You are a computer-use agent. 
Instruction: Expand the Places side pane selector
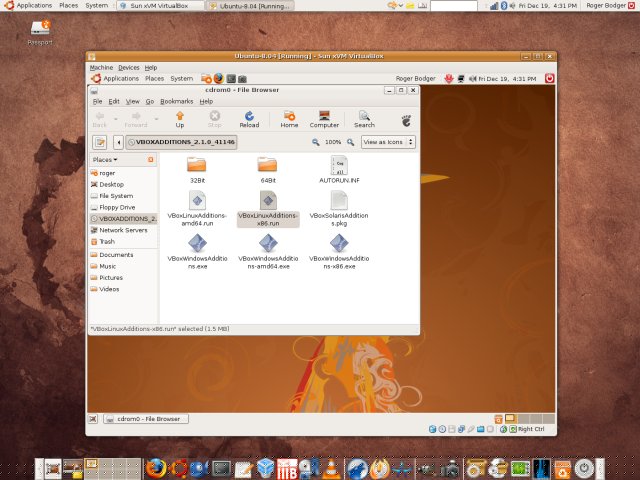pos(105,160)
